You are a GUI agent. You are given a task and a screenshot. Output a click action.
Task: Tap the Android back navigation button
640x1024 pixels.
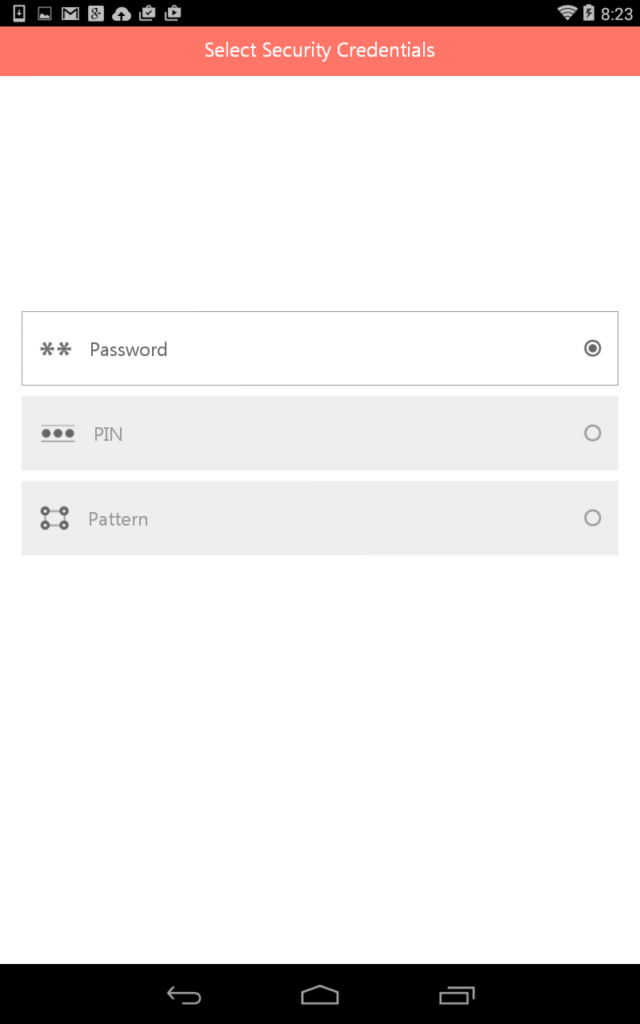[184, 995]
